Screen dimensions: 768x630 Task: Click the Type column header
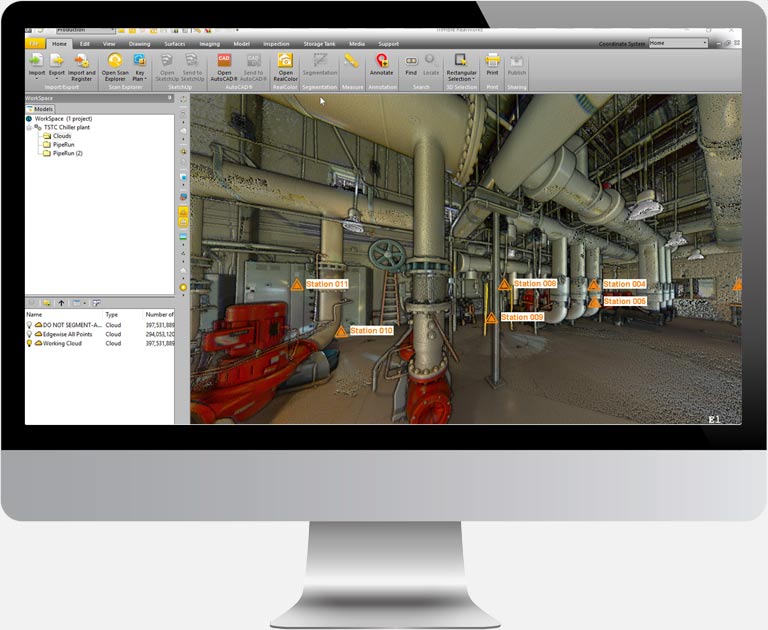[112, 314]
